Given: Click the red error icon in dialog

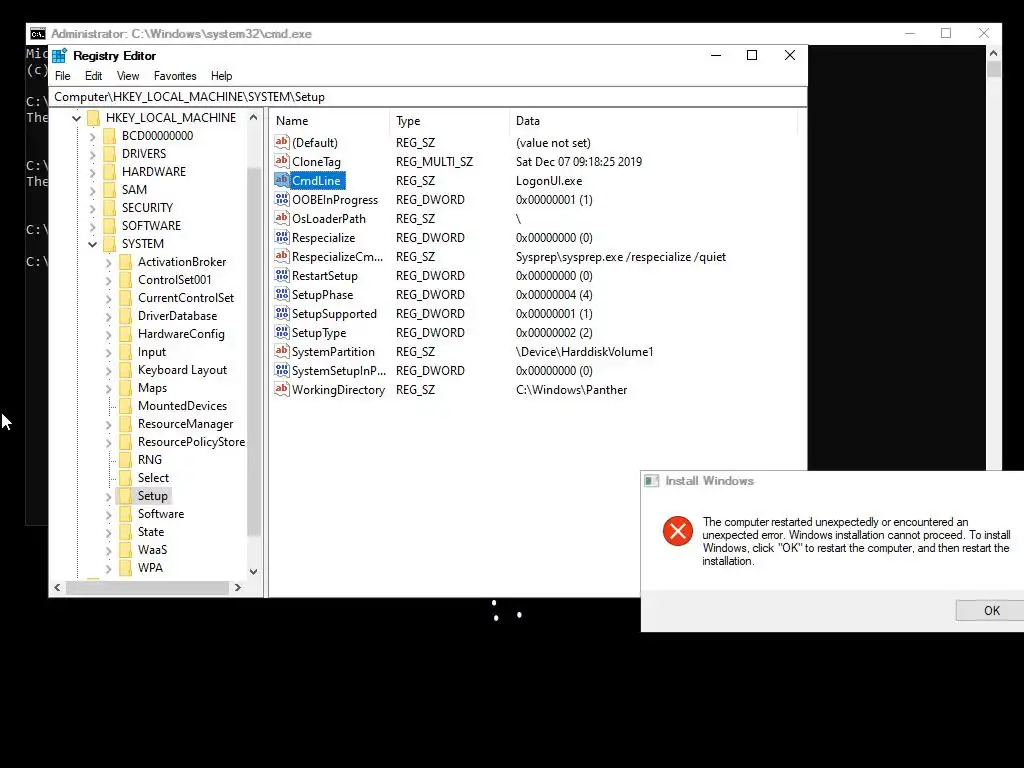Looking at the screenshot, I should (677, 530).
